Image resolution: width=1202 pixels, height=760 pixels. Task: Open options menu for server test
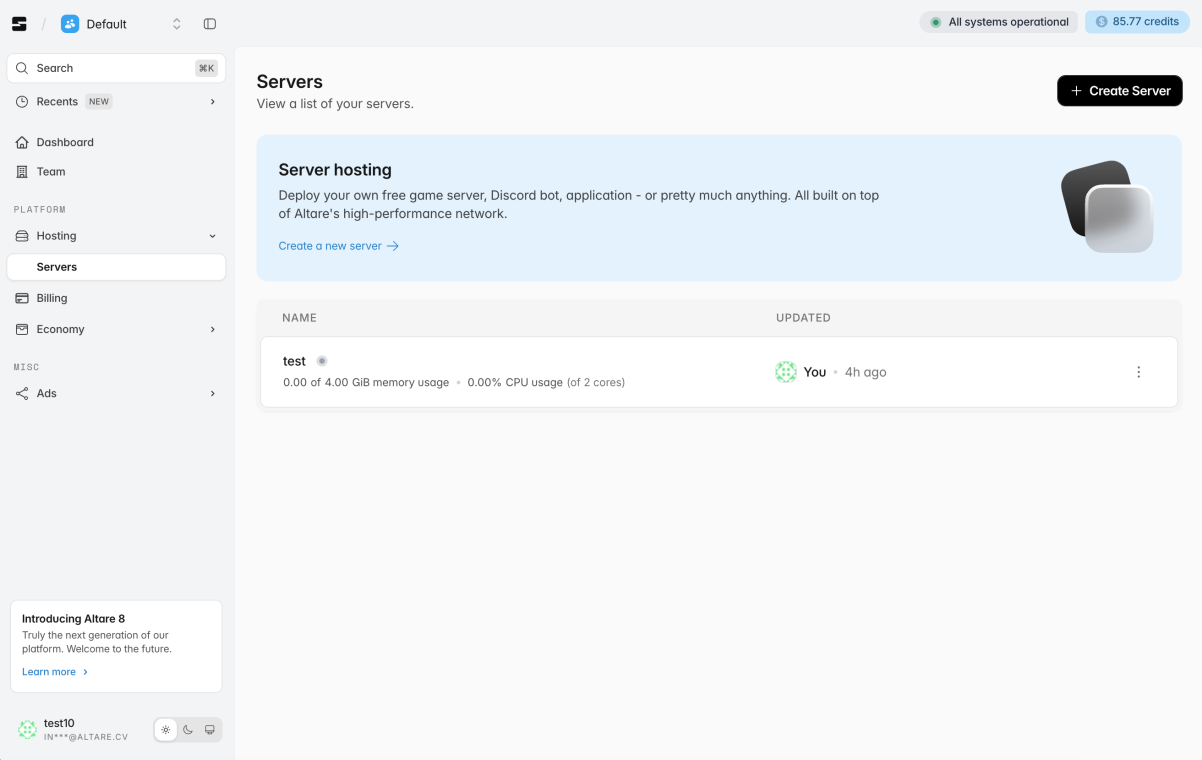tap(1139, 371)
